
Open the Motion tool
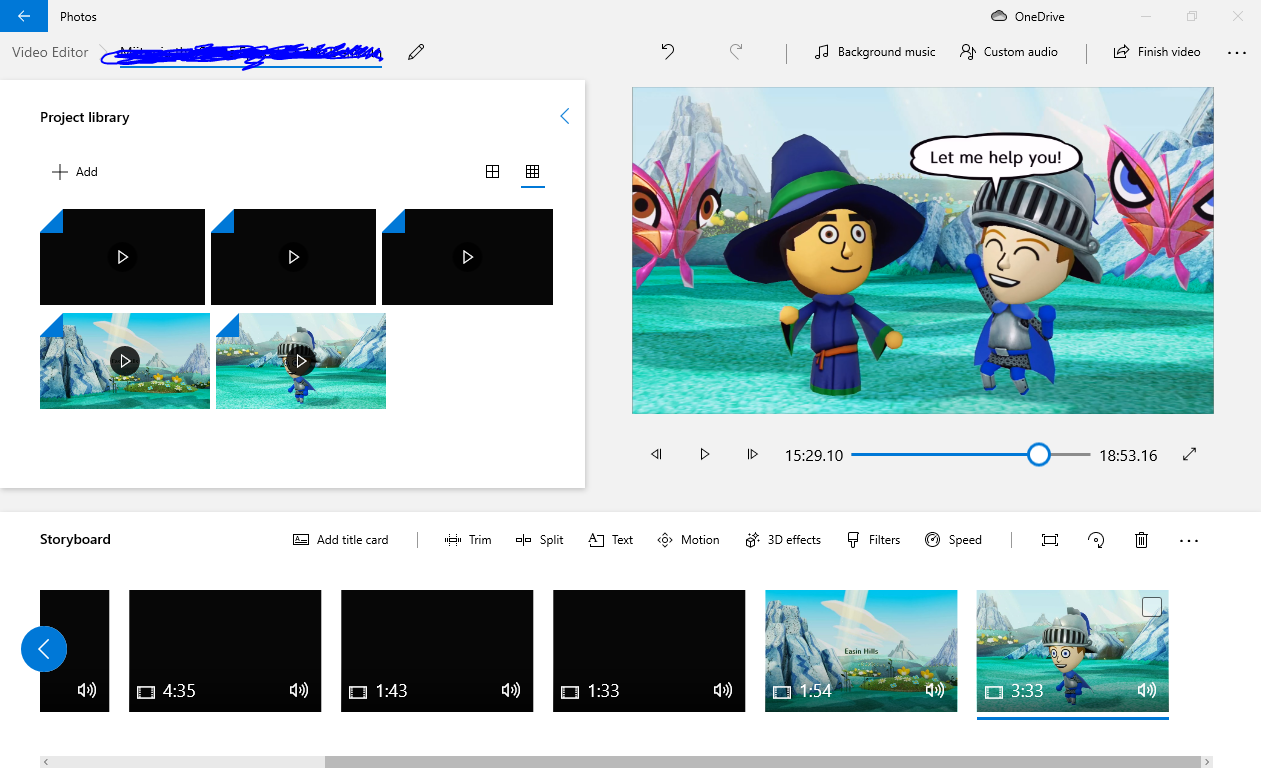click(x=688, y=540)
